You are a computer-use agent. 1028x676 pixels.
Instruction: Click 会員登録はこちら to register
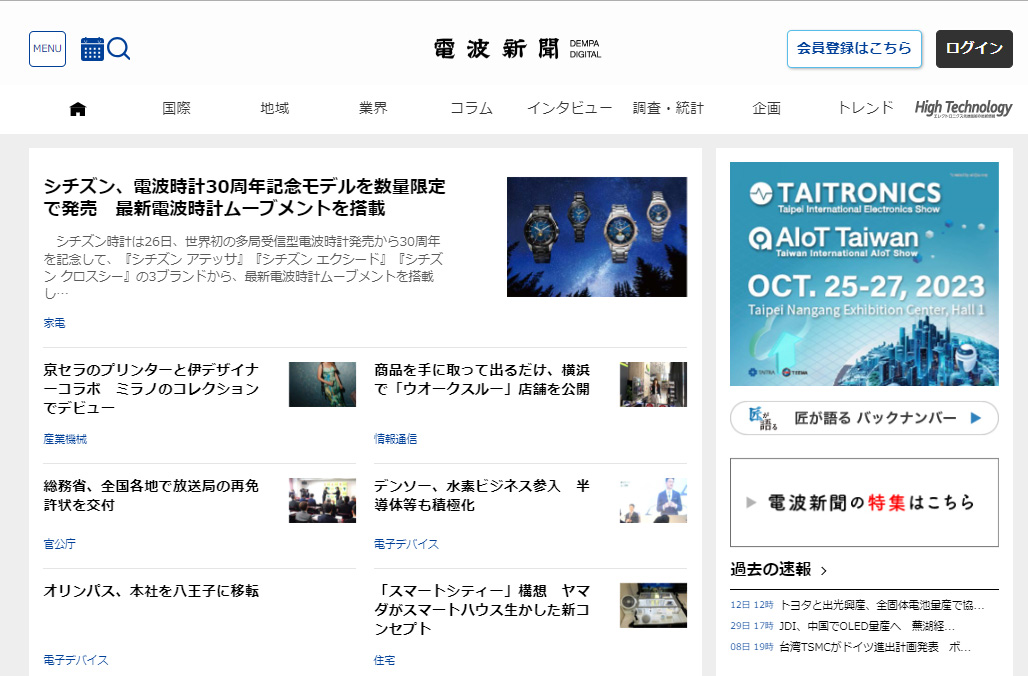tap(854, 48)
